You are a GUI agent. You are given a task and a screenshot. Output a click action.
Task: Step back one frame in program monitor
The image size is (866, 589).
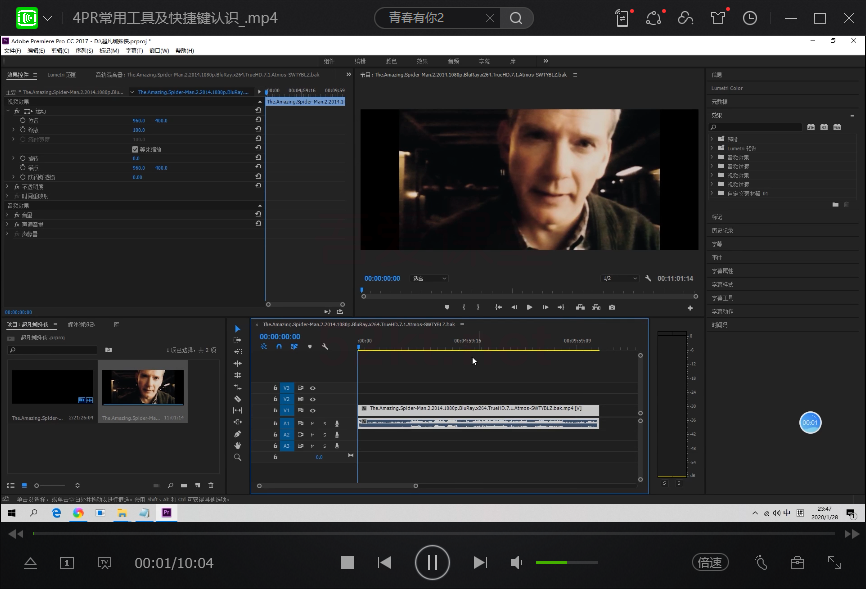(x=514, y=307)
